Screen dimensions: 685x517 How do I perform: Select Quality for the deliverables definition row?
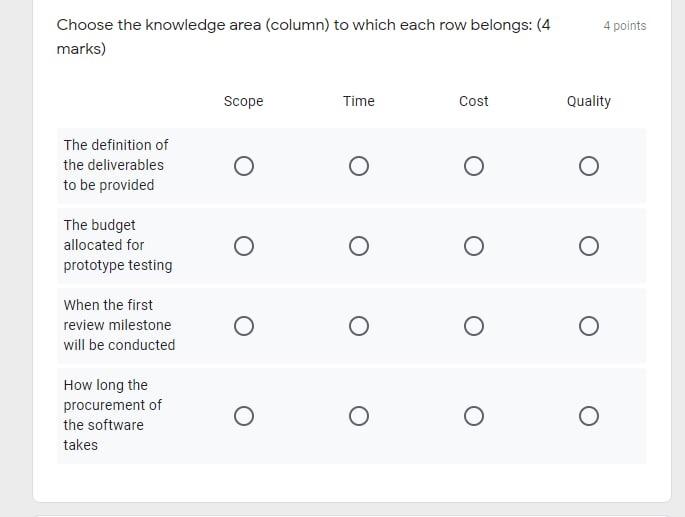[589, 166]
